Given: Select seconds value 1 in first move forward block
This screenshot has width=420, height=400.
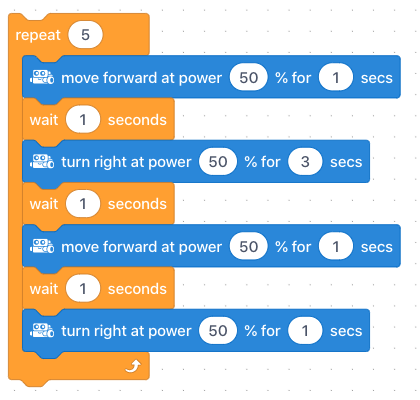Looking at the screenshot, I should coord(336,77).
